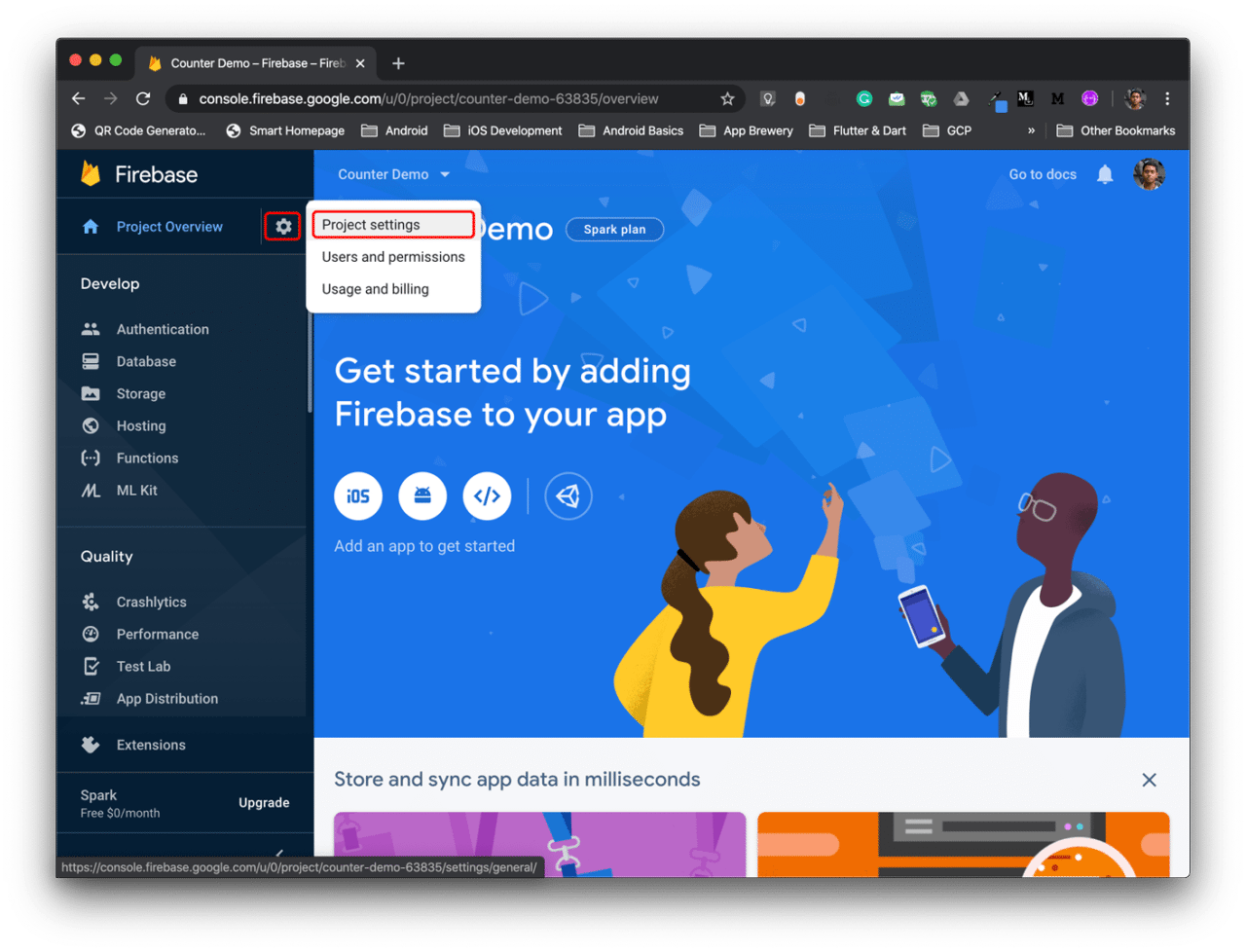The height and width of the screenshot is (952, 1246).
Task: Bookmark this page with the star icon
Action: click(727, 98)
